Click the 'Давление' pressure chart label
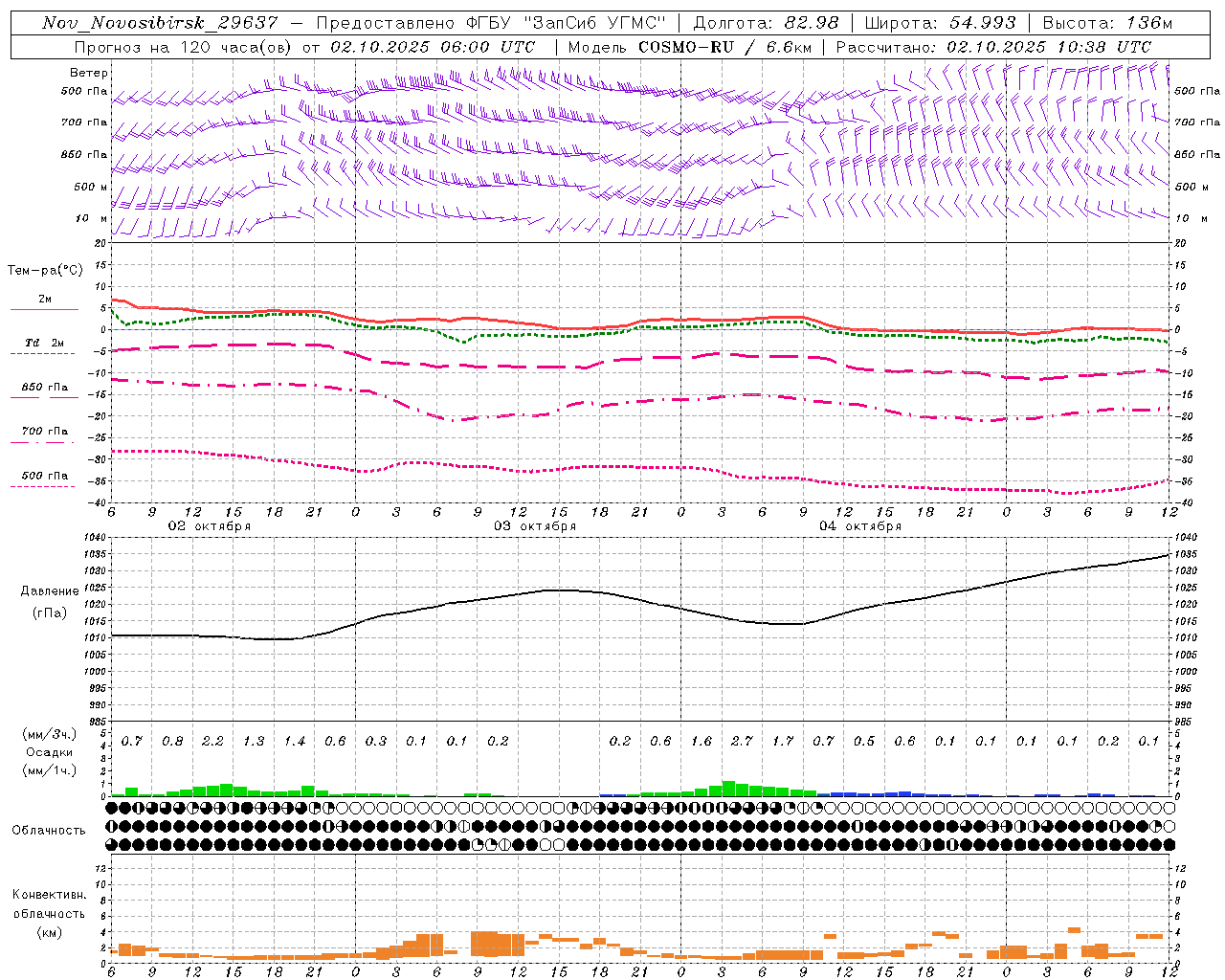The image size is (1225, 980). pos(50,591)
